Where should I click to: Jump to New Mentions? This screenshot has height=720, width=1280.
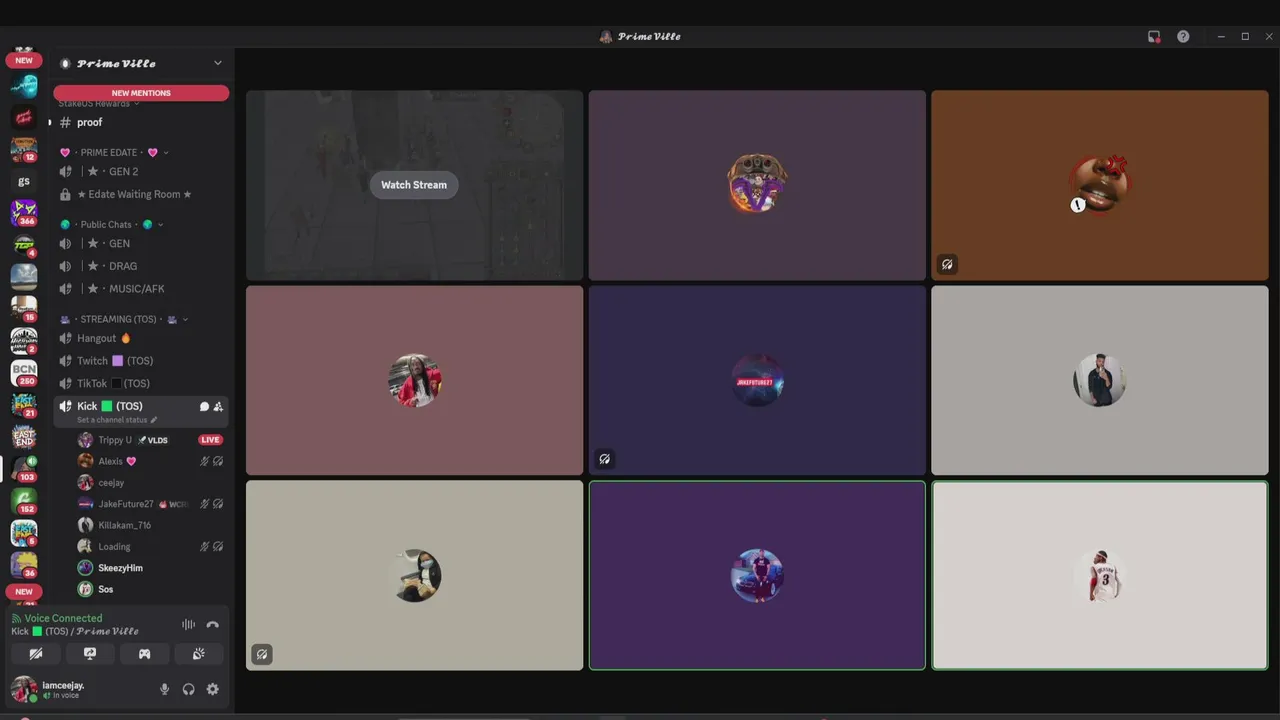141,93
